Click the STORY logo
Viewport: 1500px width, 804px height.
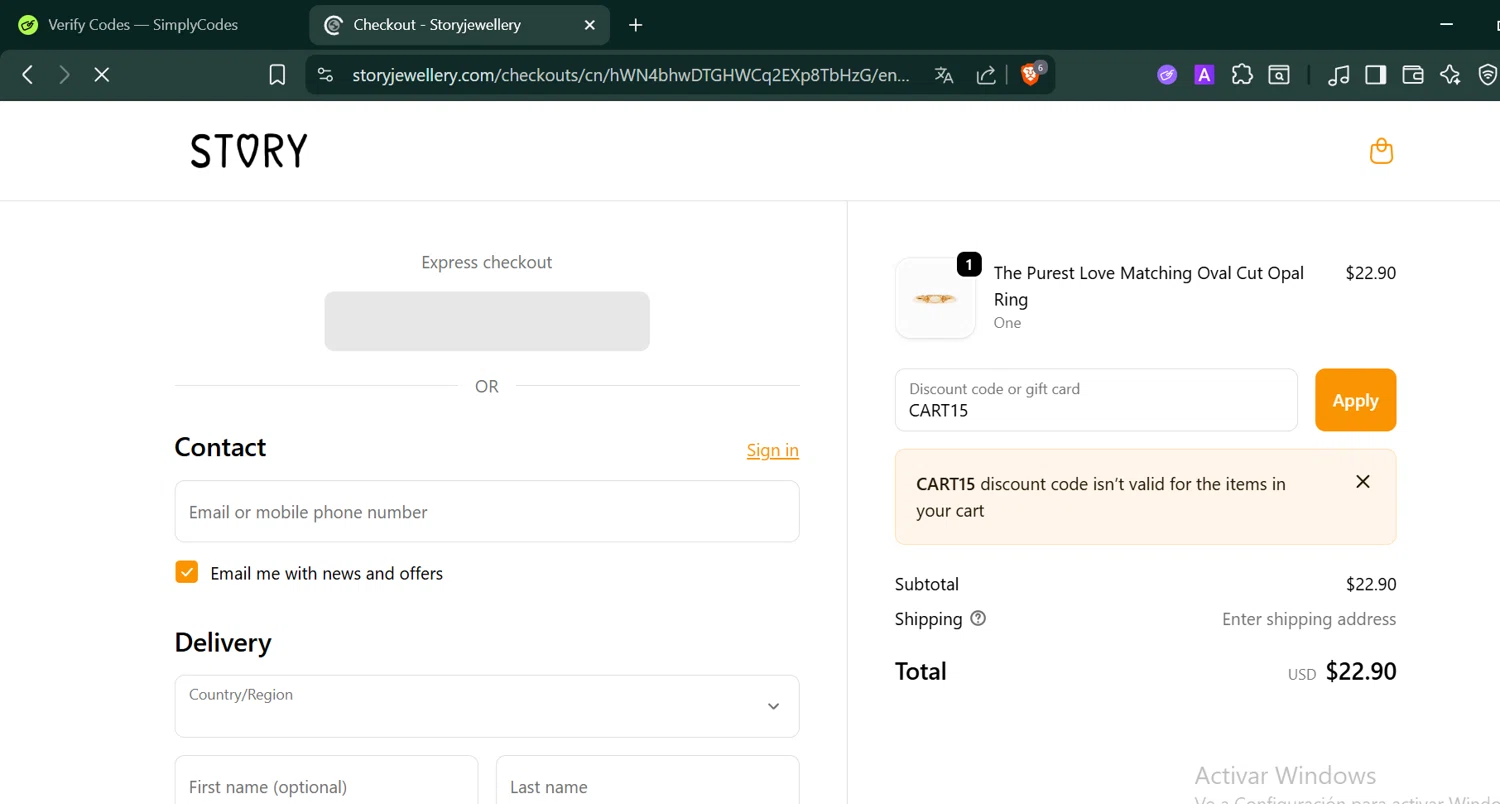click(x=249, y=151)
